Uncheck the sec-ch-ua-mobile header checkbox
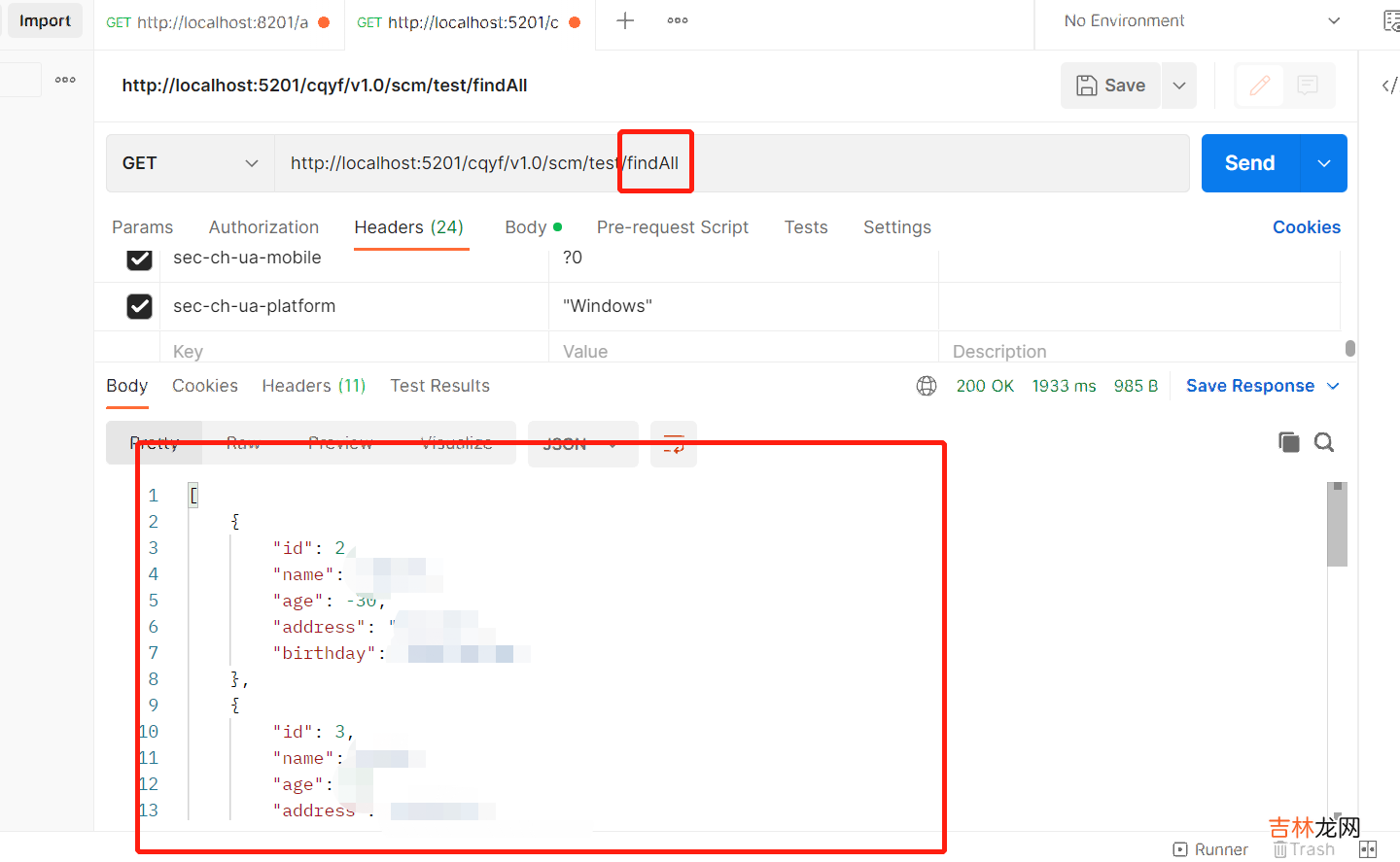This screenshot has width=1400, height=862. pos(140,259)
